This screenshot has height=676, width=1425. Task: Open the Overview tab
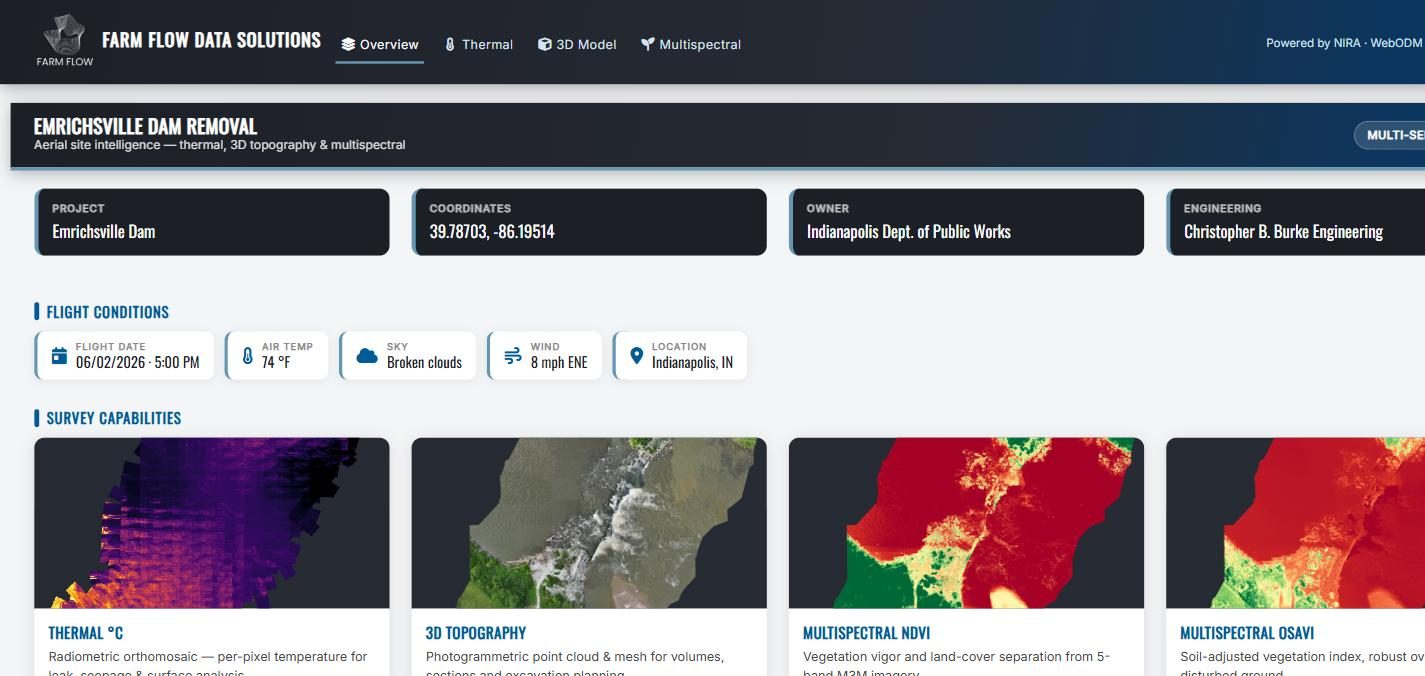380,44
